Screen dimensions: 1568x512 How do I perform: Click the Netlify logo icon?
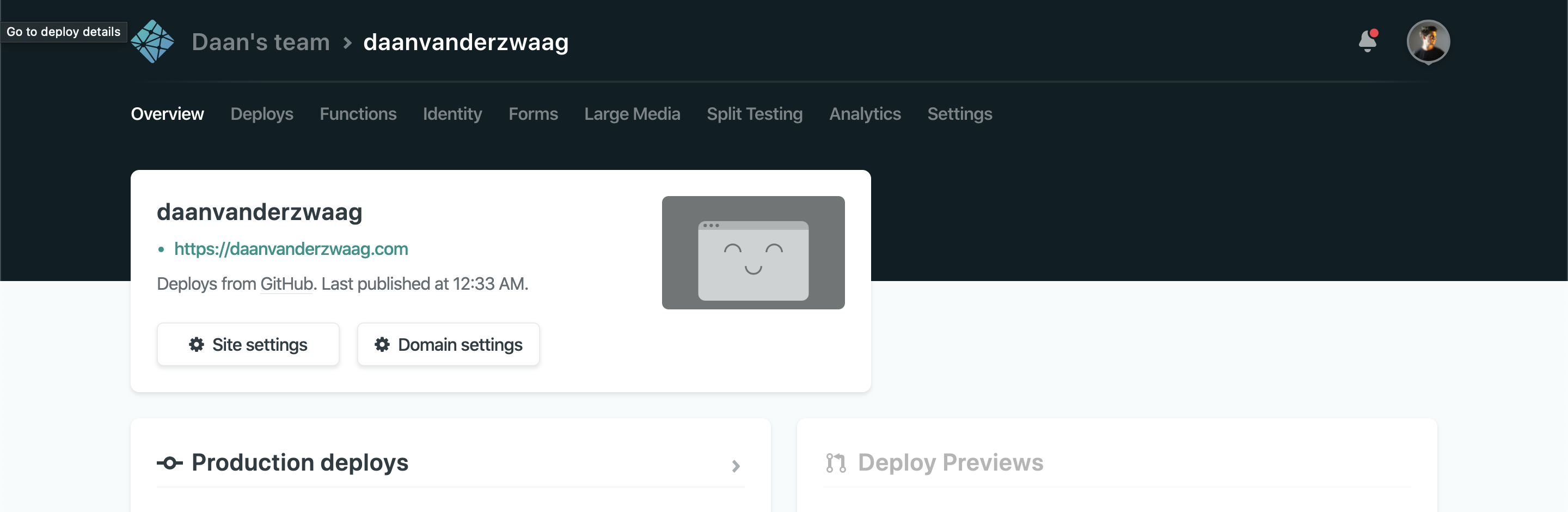coord(151,41)
